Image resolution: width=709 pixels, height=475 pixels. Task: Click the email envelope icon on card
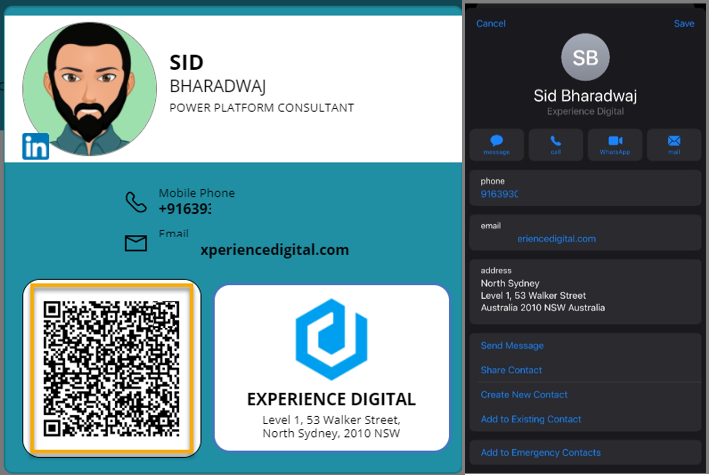pos(136,243)
